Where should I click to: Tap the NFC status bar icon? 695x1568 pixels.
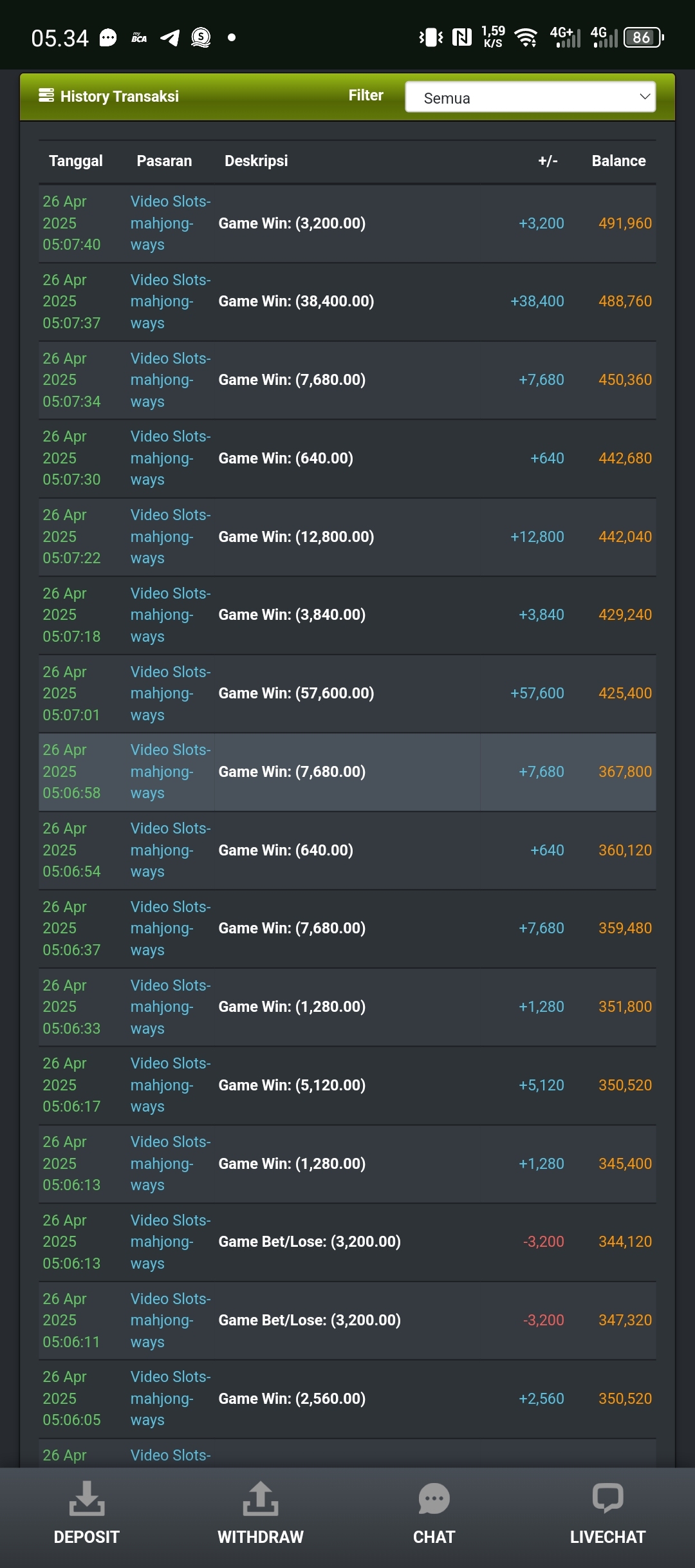click(x=461, y=37)
